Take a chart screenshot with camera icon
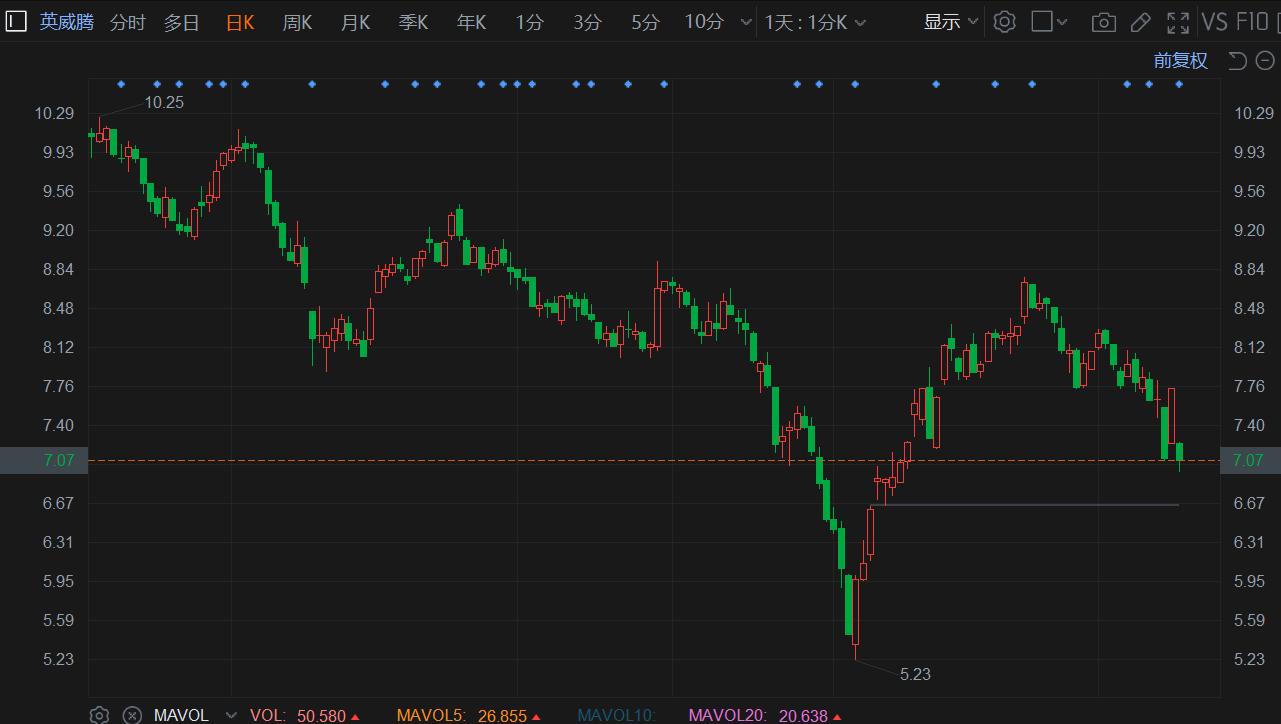Viewport: 1281px width, 724px height. click(x=1103, y=22)
